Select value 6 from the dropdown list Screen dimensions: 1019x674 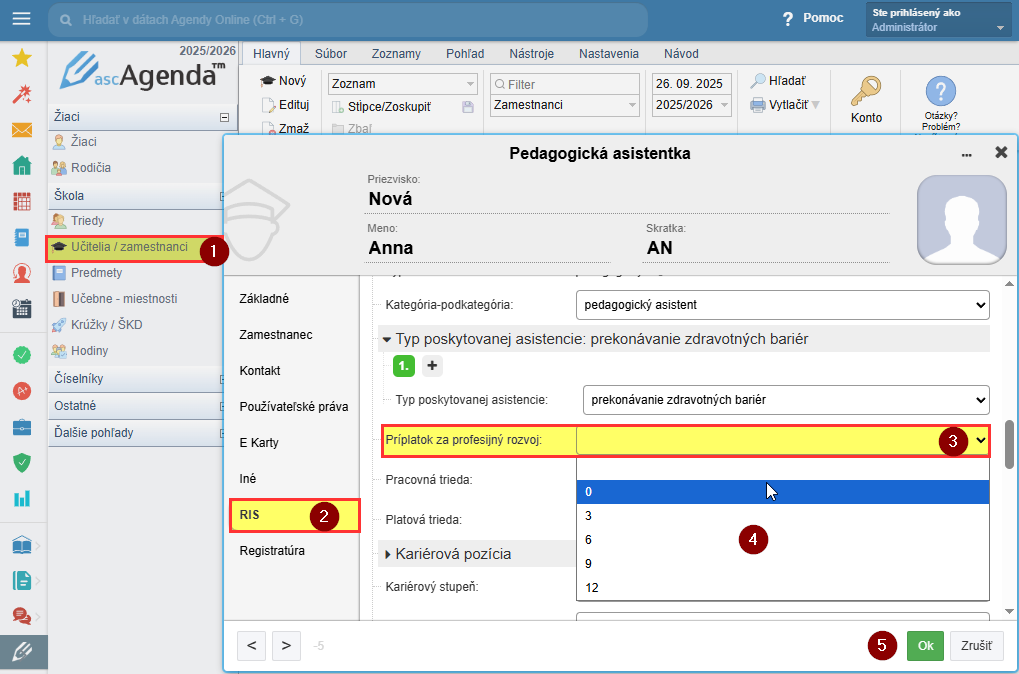tap(590, 540)
